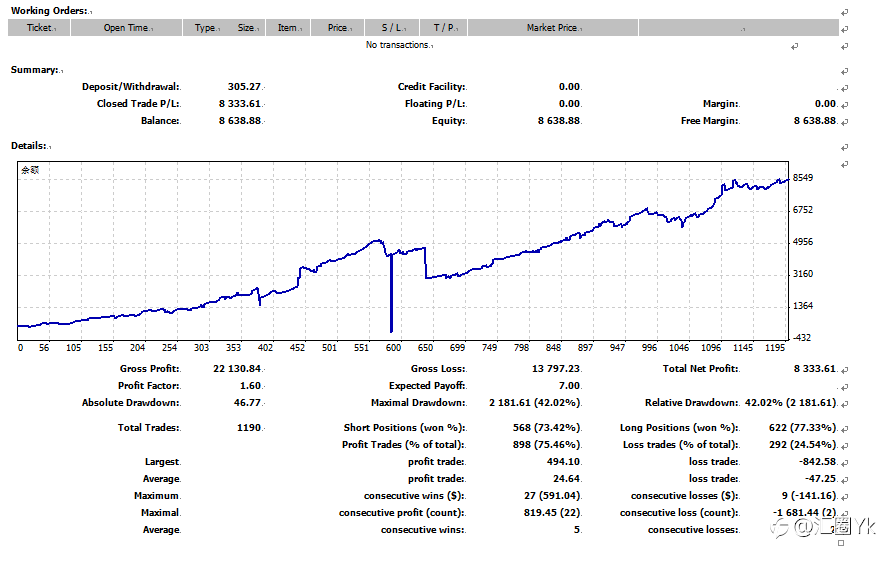Screen dimensions: 885x564
Task: Select the Size column header
Action: 247,28
